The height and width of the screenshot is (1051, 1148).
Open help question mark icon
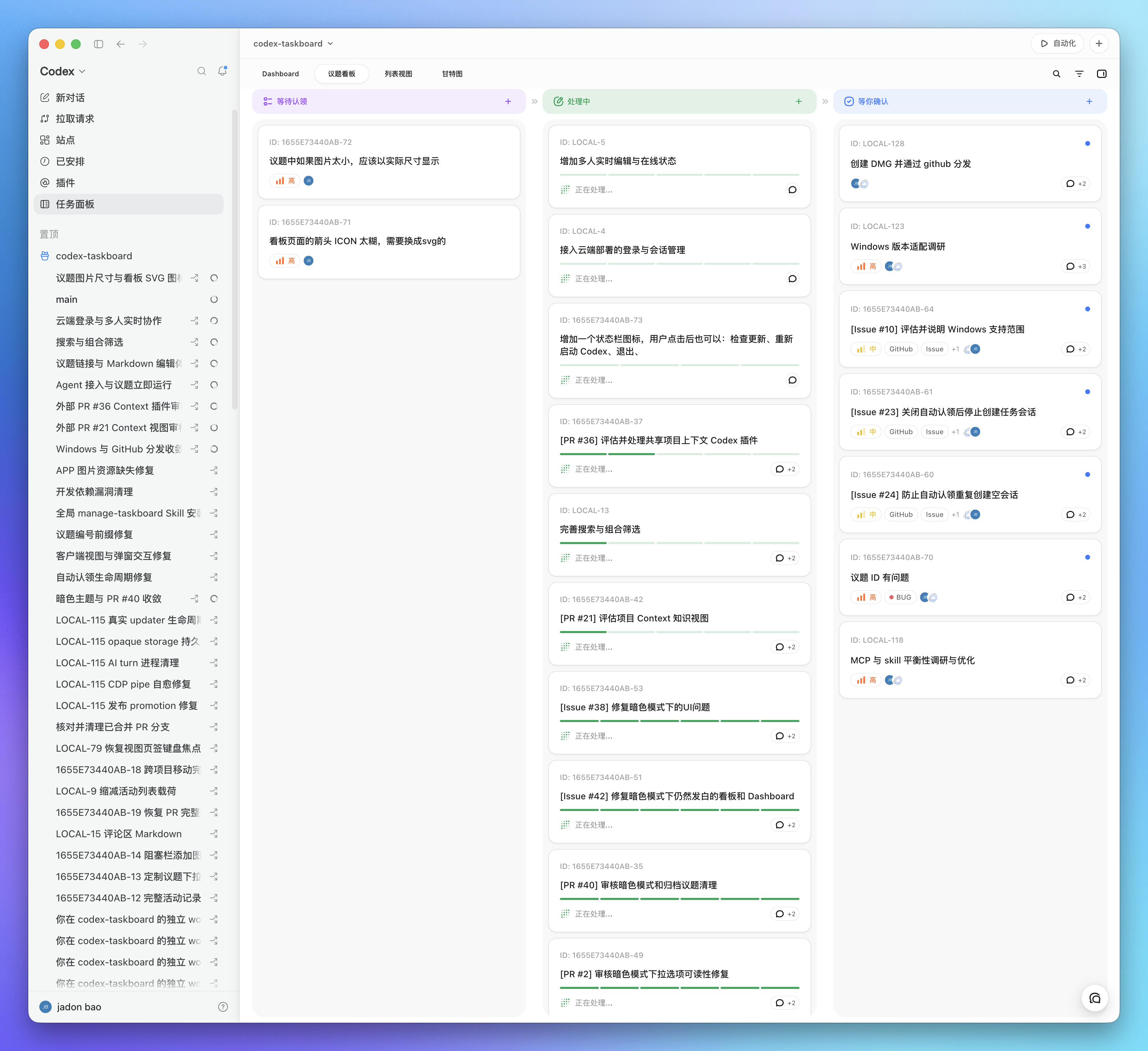pos(223,1007)
